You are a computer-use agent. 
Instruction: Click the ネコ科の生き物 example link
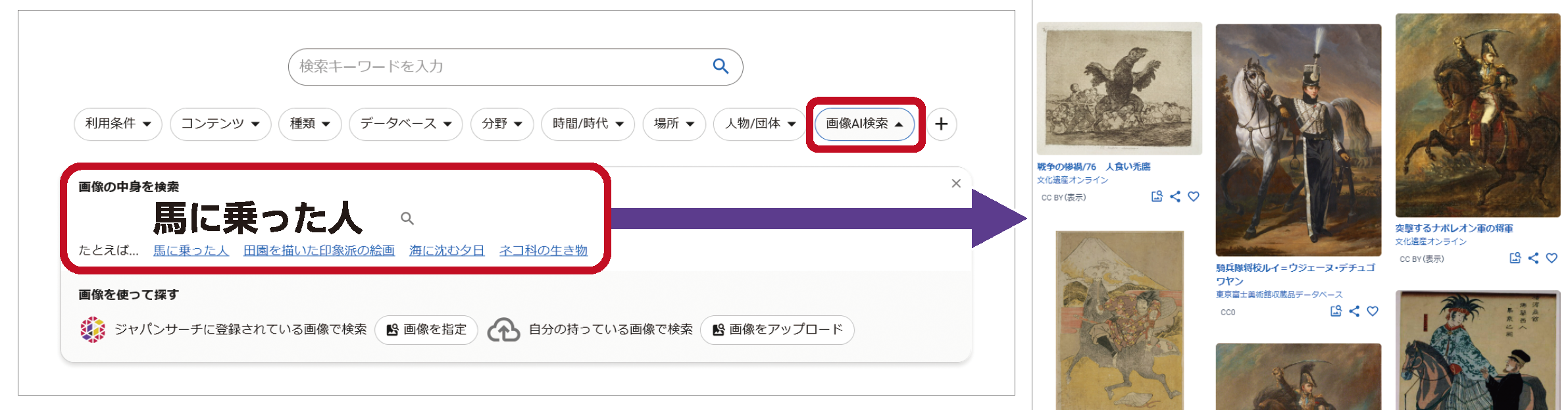pyautogui.click(x=544, y=251)
